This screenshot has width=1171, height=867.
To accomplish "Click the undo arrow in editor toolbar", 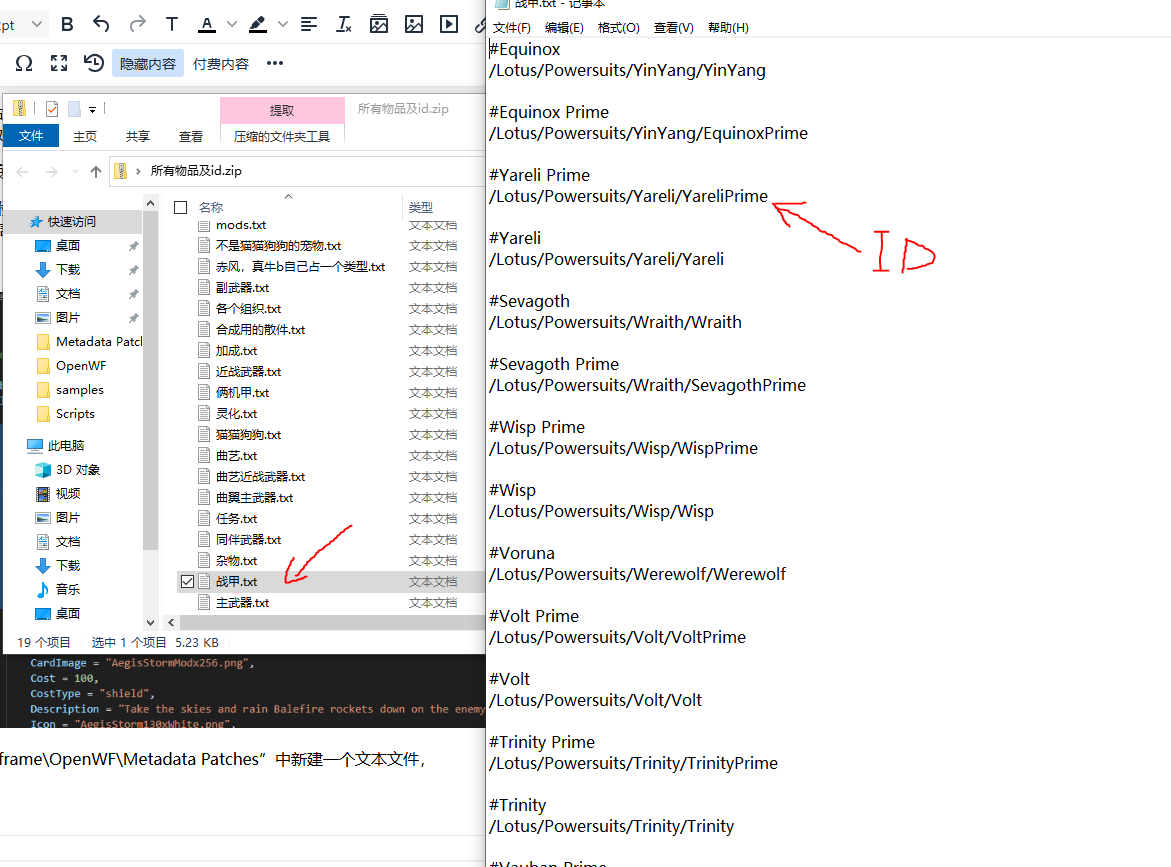I will click(x=101, y=24).
